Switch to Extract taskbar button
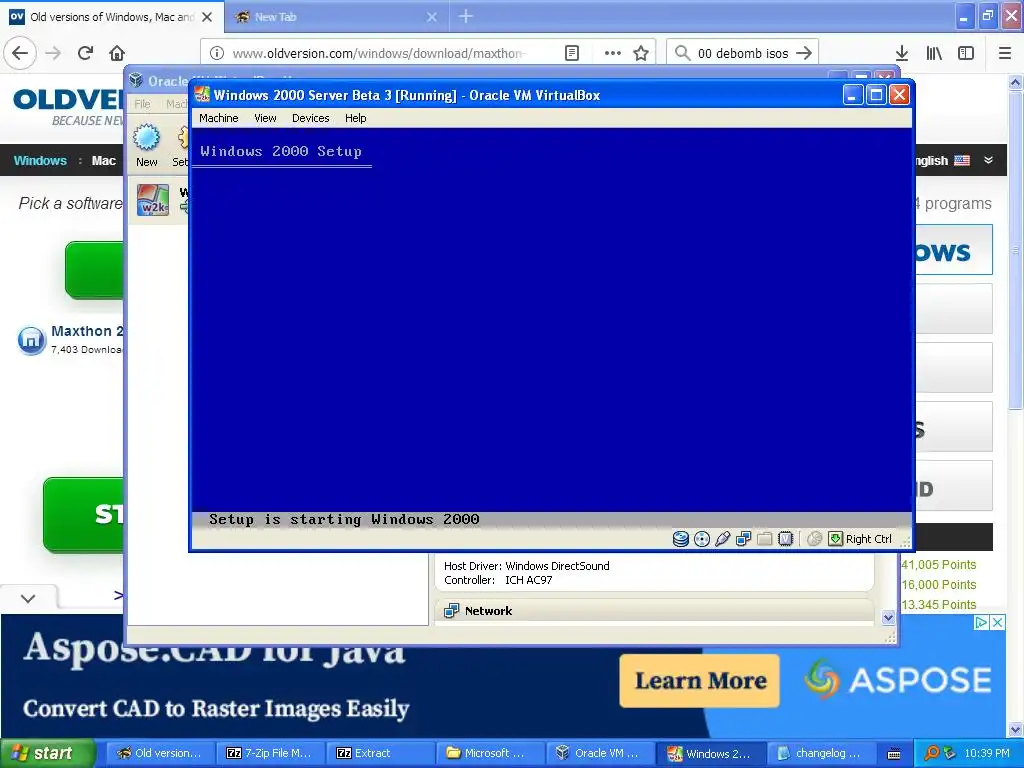1024x768 pixels. 379,753
